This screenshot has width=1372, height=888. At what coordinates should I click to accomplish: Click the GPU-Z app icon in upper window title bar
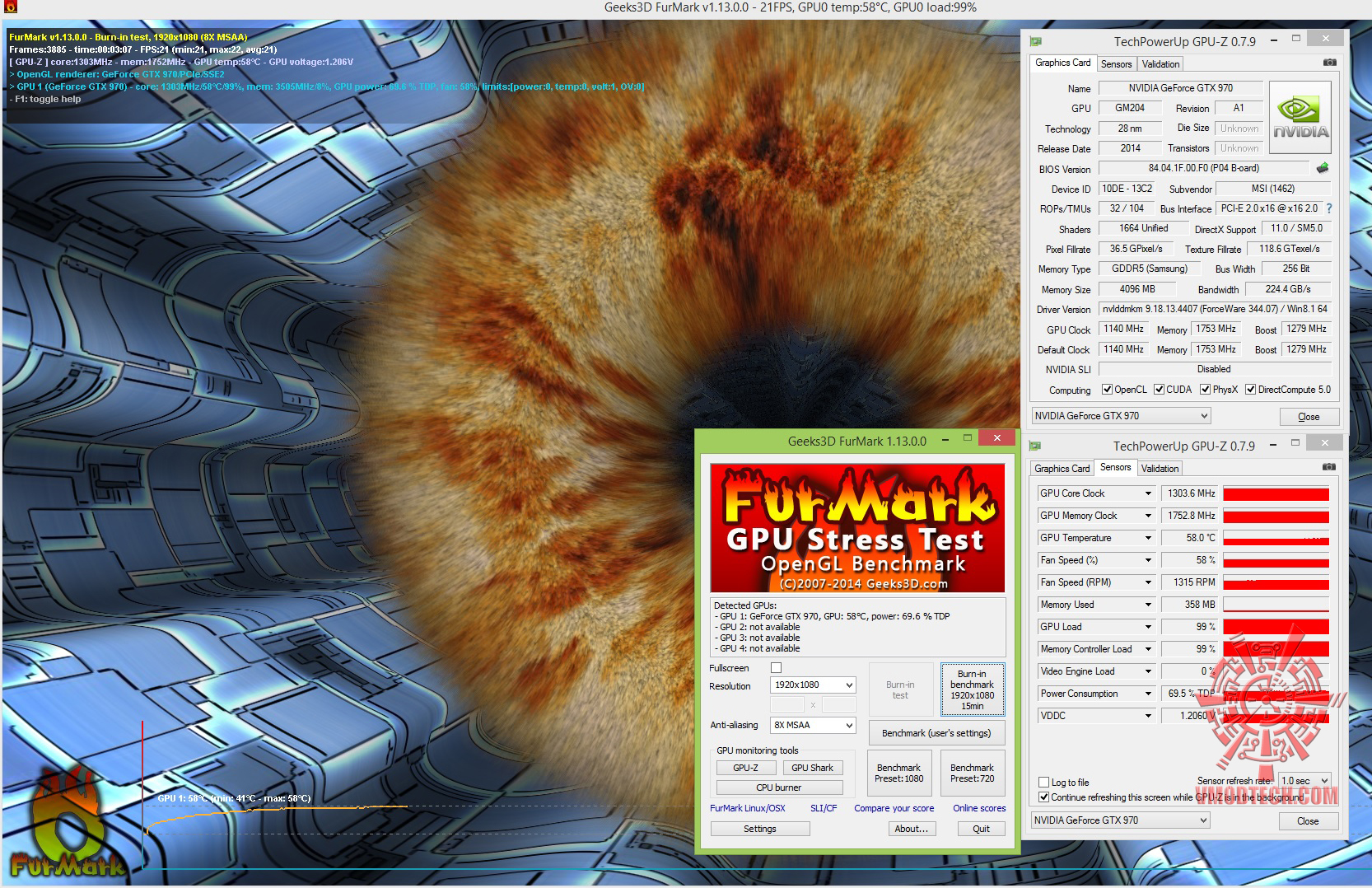click(1036, 41)
